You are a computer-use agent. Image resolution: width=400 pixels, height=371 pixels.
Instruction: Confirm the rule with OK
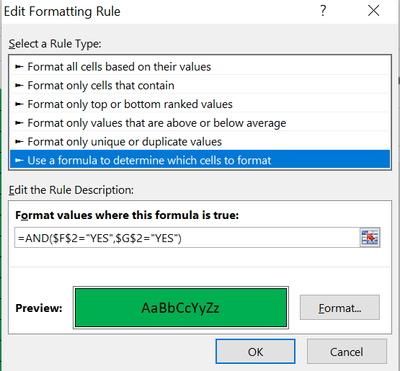click(x=255, y=352)
